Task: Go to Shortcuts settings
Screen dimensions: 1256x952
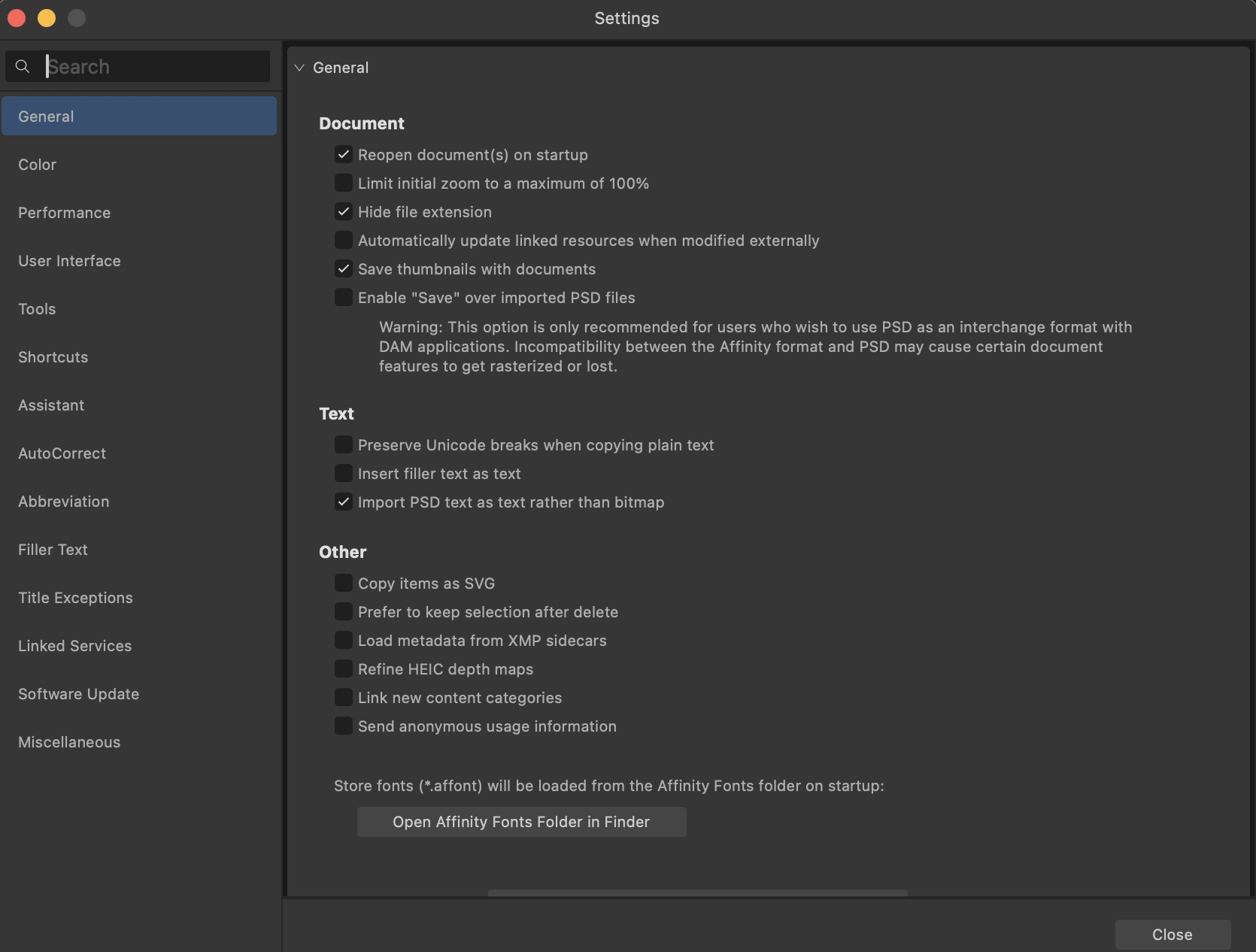Action: 139,357
